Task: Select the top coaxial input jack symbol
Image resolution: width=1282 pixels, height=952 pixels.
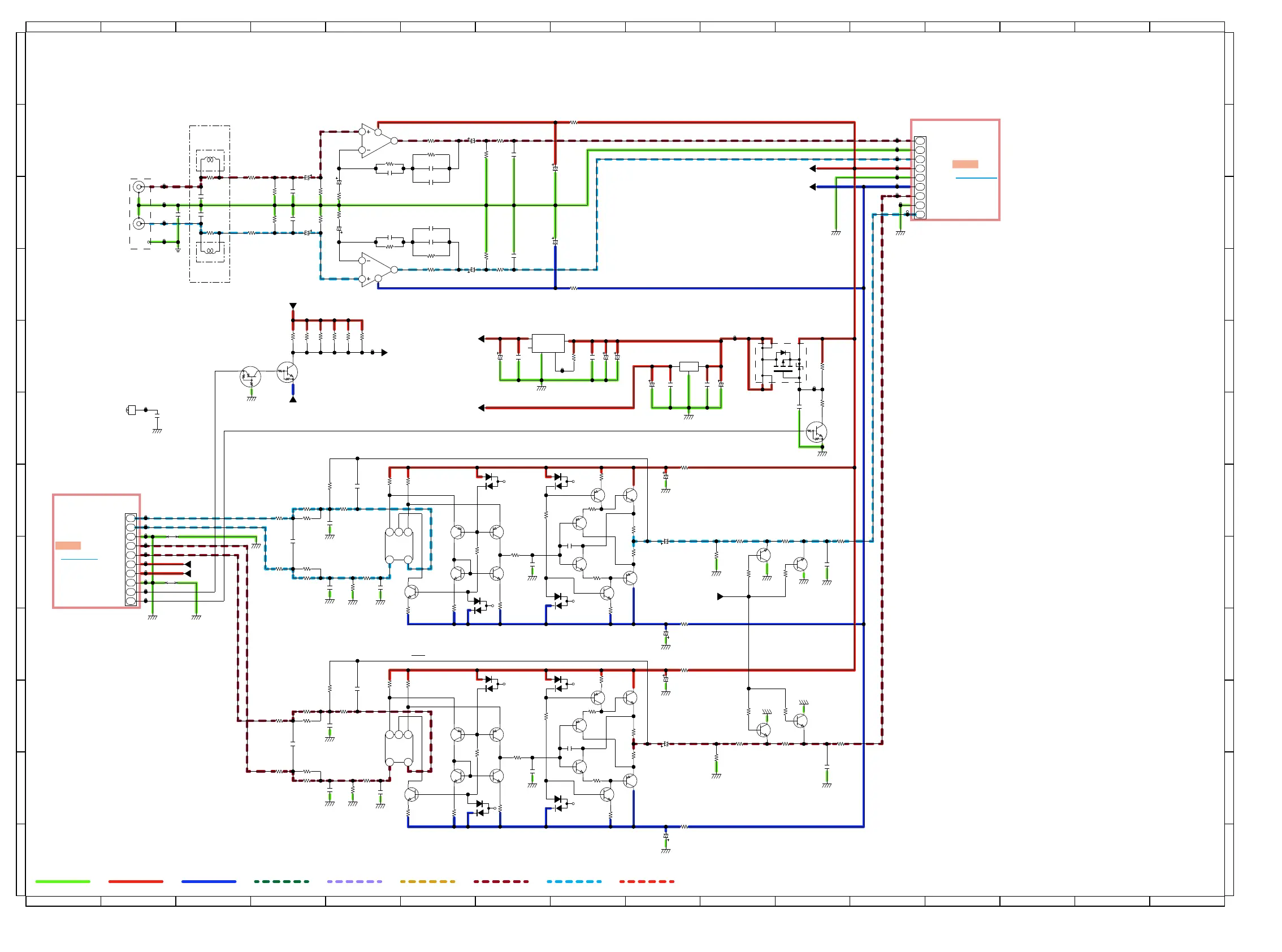Action: [139, 187]
